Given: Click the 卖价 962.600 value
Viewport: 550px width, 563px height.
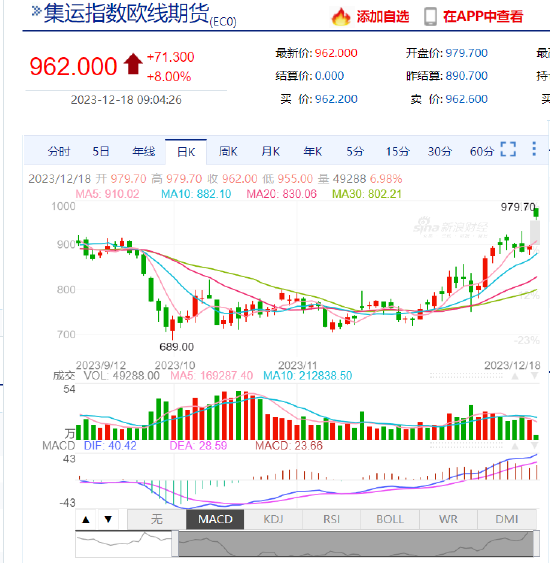Looking at the screenshot, I should [467, 99].
